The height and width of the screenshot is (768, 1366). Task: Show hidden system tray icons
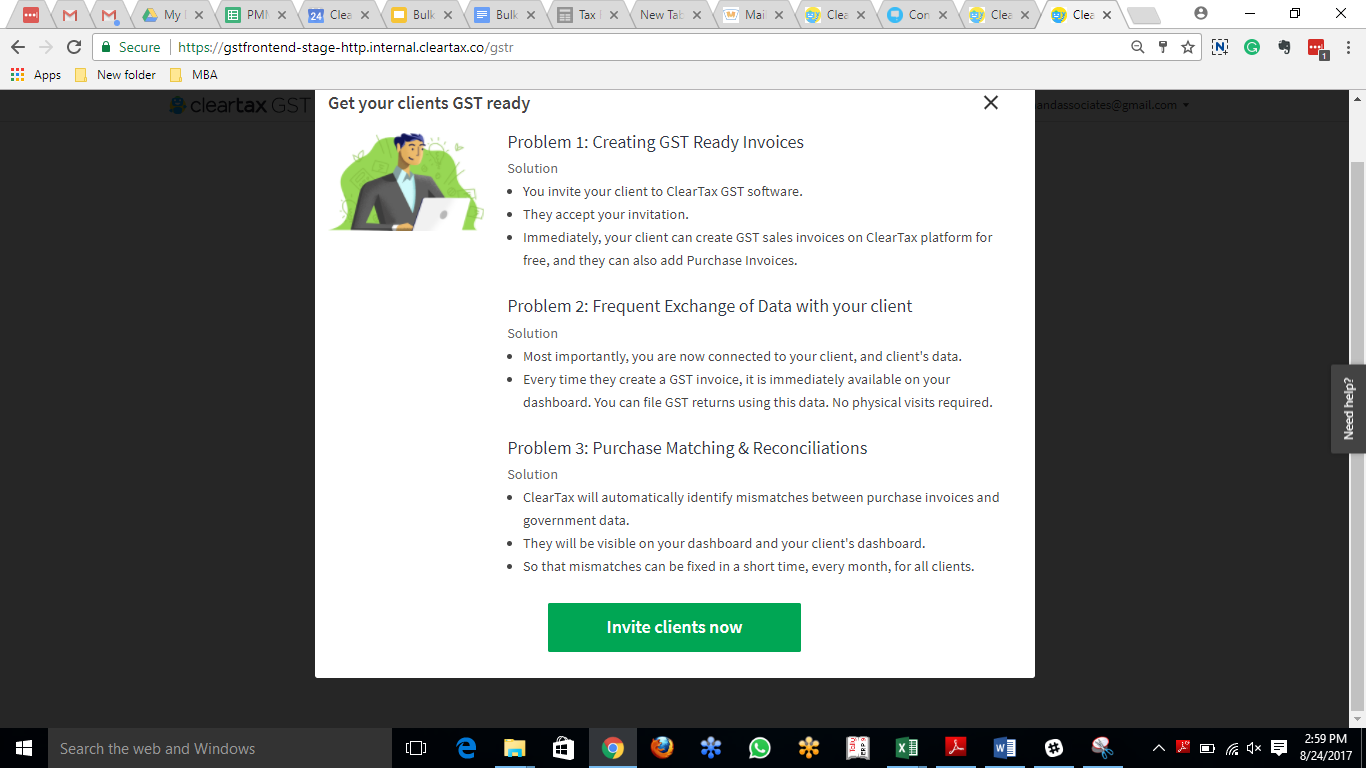coord(1159,748)
